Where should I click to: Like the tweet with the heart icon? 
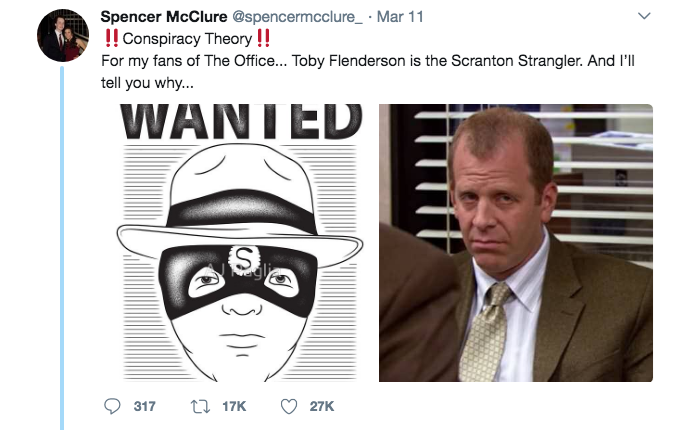click(x=290, y=405)
